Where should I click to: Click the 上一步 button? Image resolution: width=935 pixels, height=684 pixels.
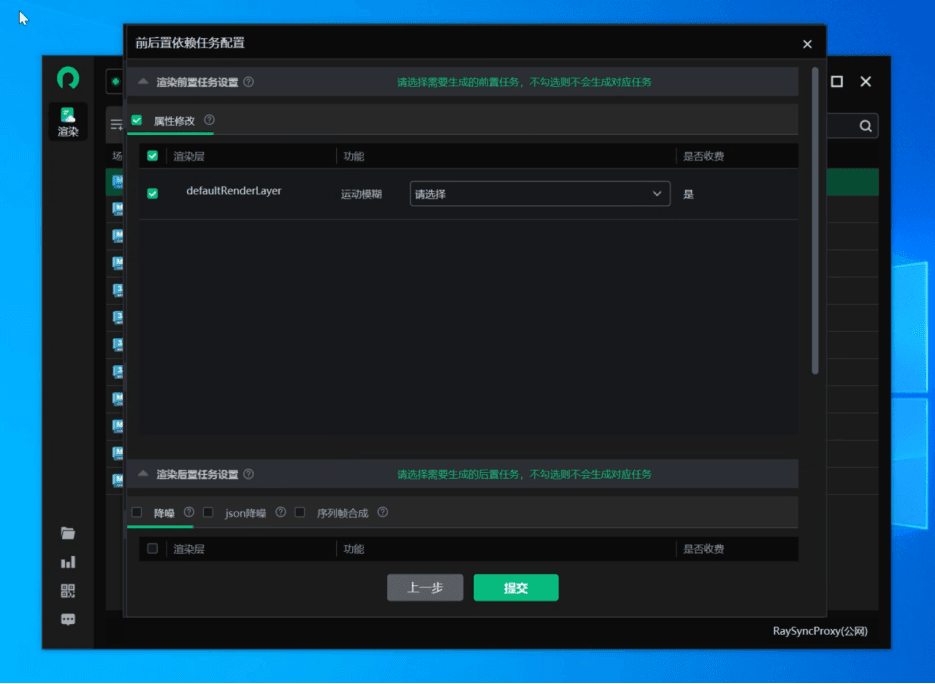point(425,588)
